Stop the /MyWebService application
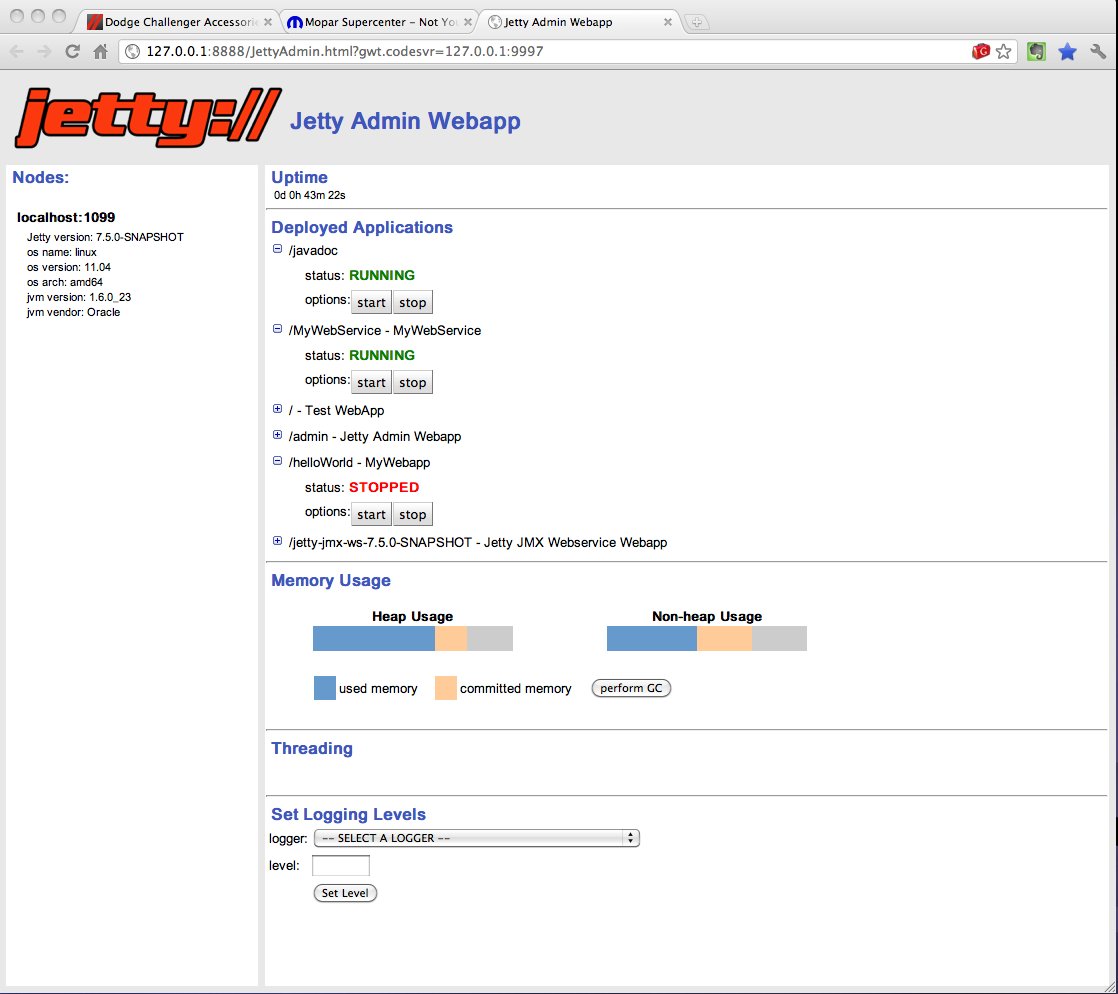Image resolution: width=1118 pixels, height=994 pixels. click(x=413, y=382)
